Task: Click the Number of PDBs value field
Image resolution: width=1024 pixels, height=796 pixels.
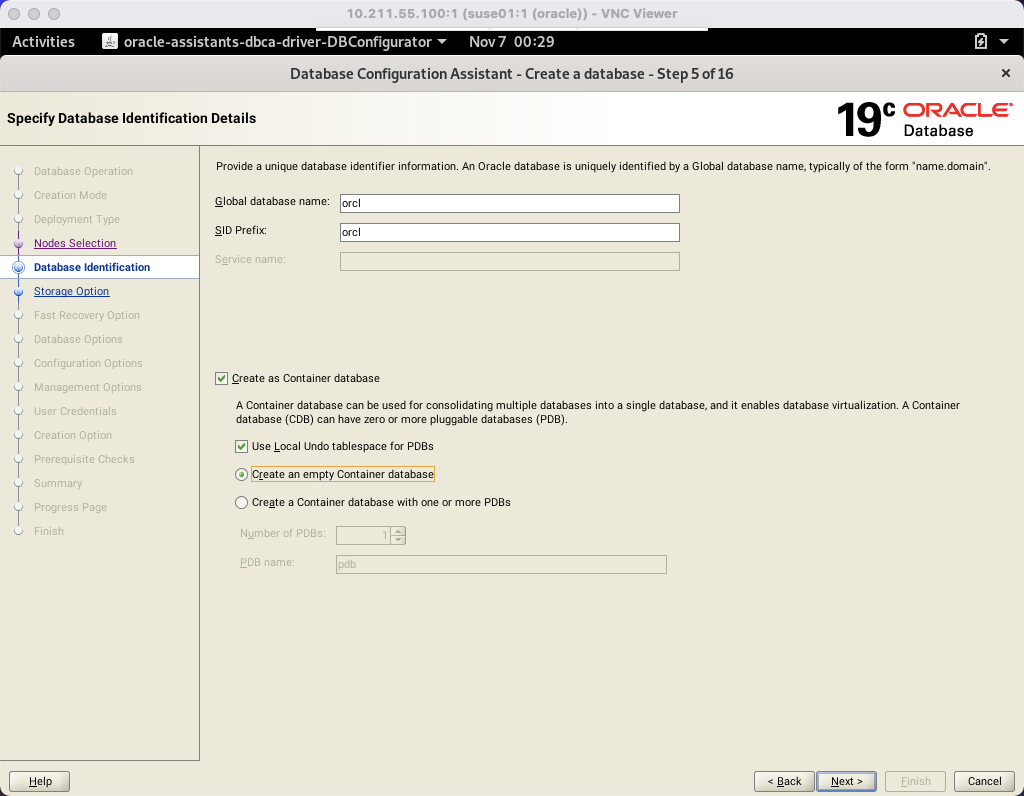Action: (x=363, y=535)
